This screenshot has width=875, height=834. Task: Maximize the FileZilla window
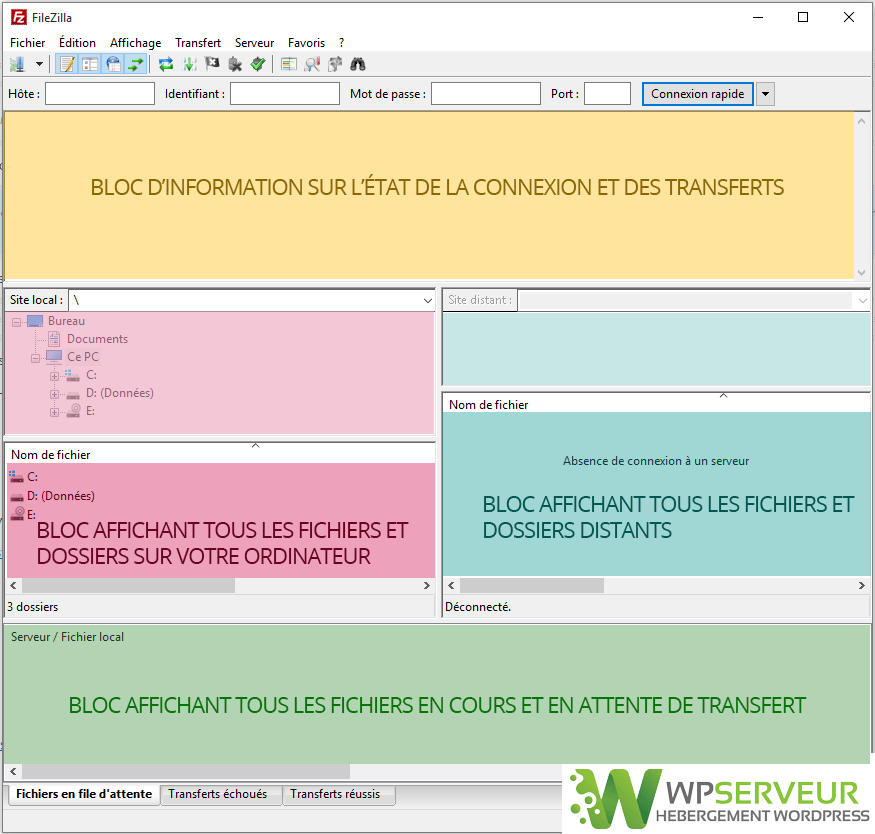click(803, 17)
